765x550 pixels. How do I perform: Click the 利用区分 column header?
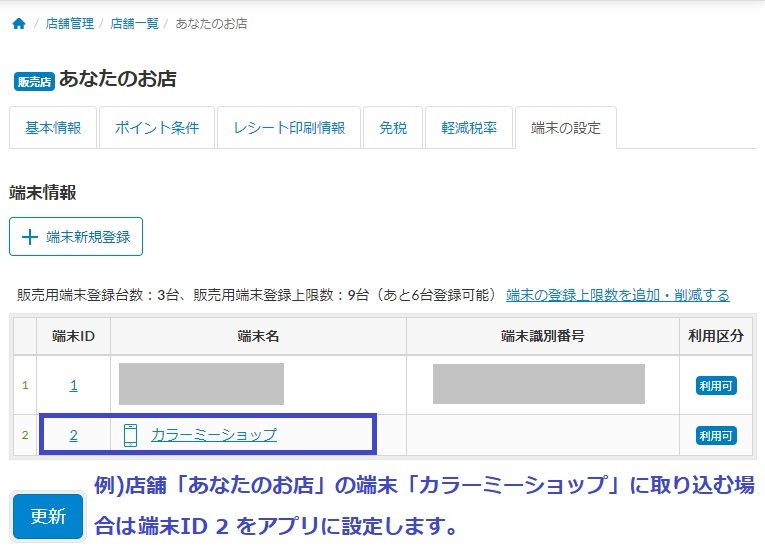(716, 336)
